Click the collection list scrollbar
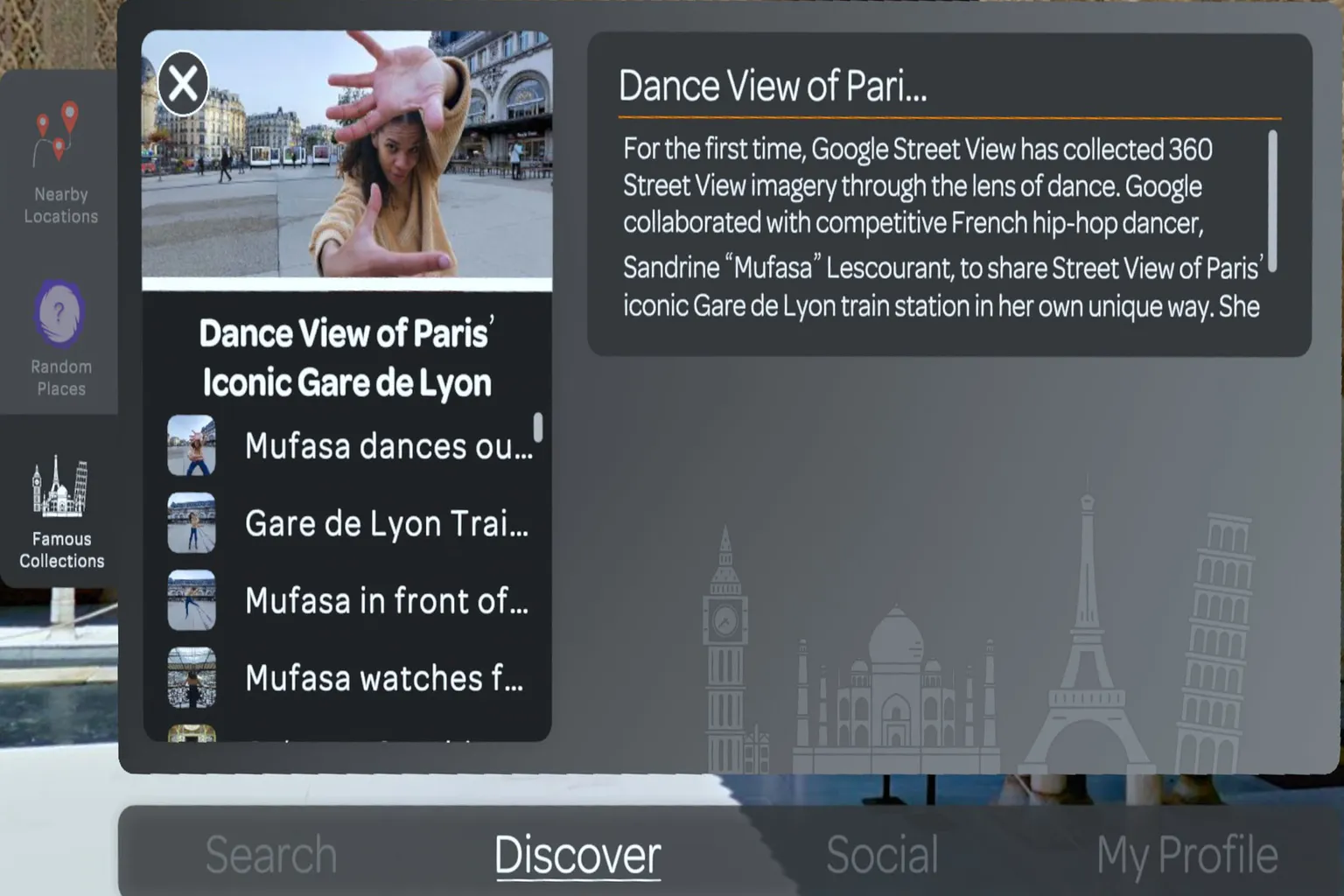The width and height of the screenshot is (1344, 896). pyautogui.click(x=538, y=428)
